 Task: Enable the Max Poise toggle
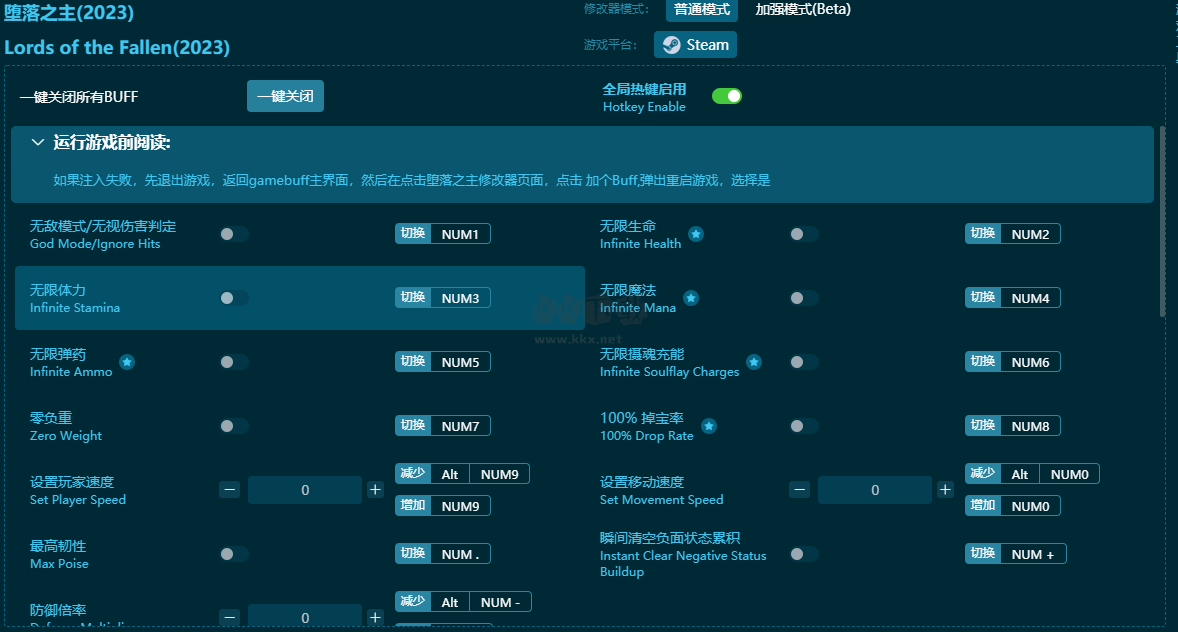coord(234,554)
